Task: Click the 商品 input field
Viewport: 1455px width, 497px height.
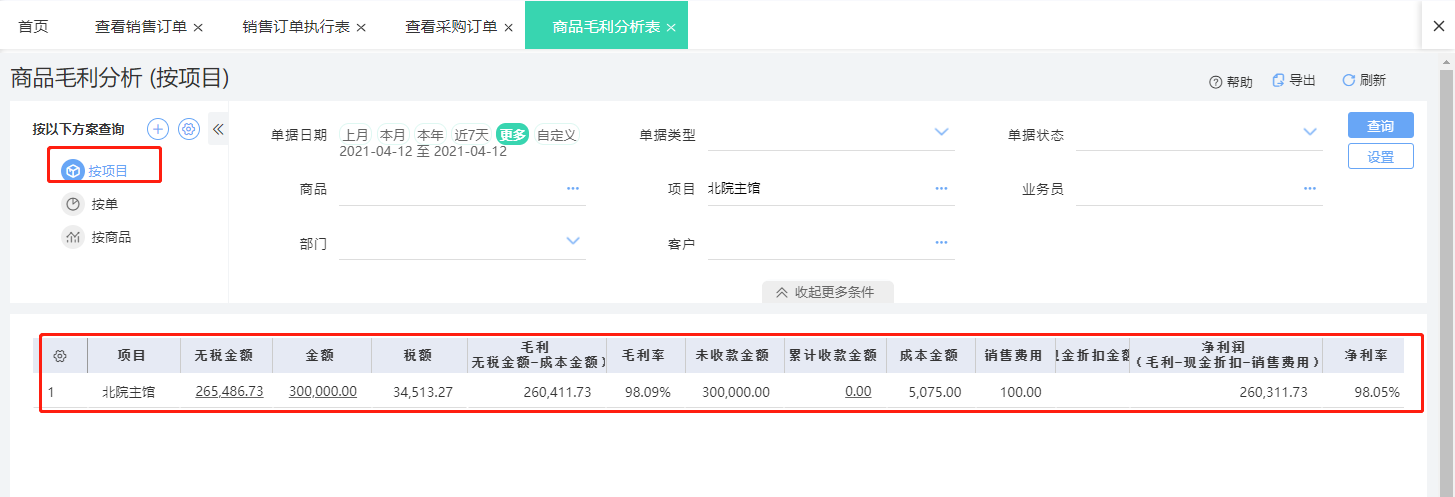Action: [462, 188]
